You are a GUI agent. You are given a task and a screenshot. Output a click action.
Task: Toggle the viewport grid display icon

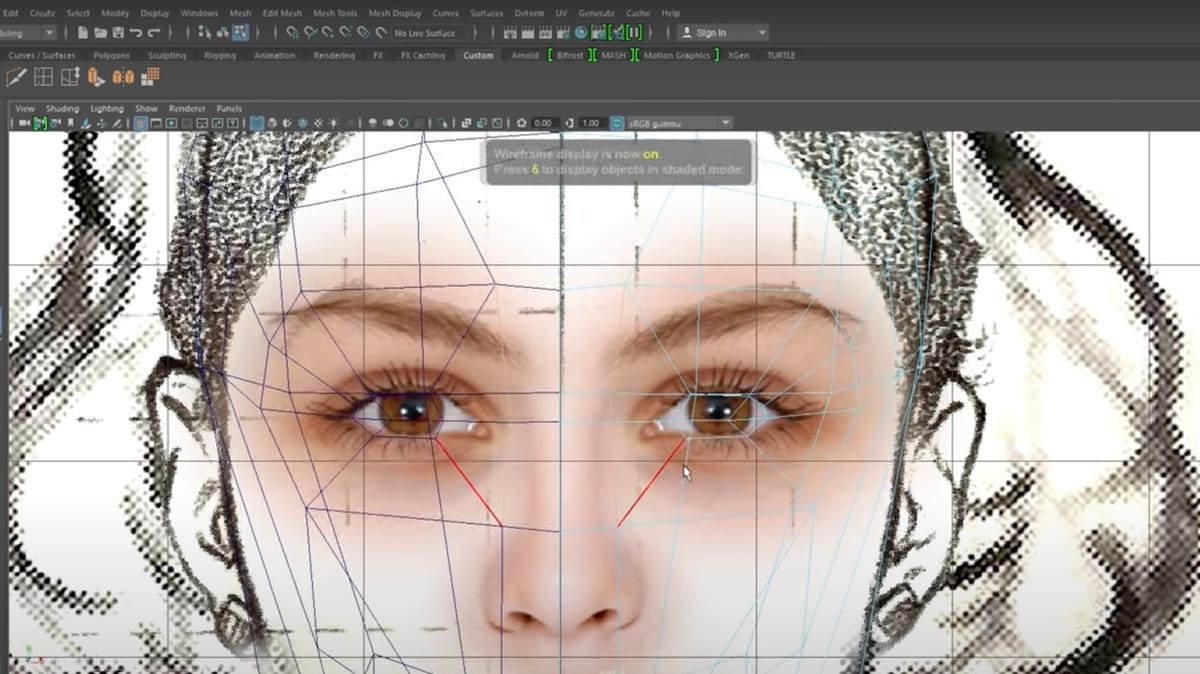coord(142,122)
